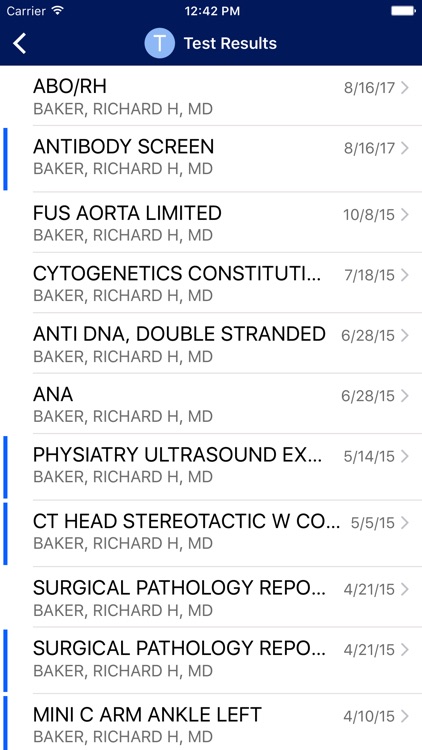The height and width of the screenshot is (750, 422).
Task: Tap the T profile avatar circle
Action: (159, 44)
